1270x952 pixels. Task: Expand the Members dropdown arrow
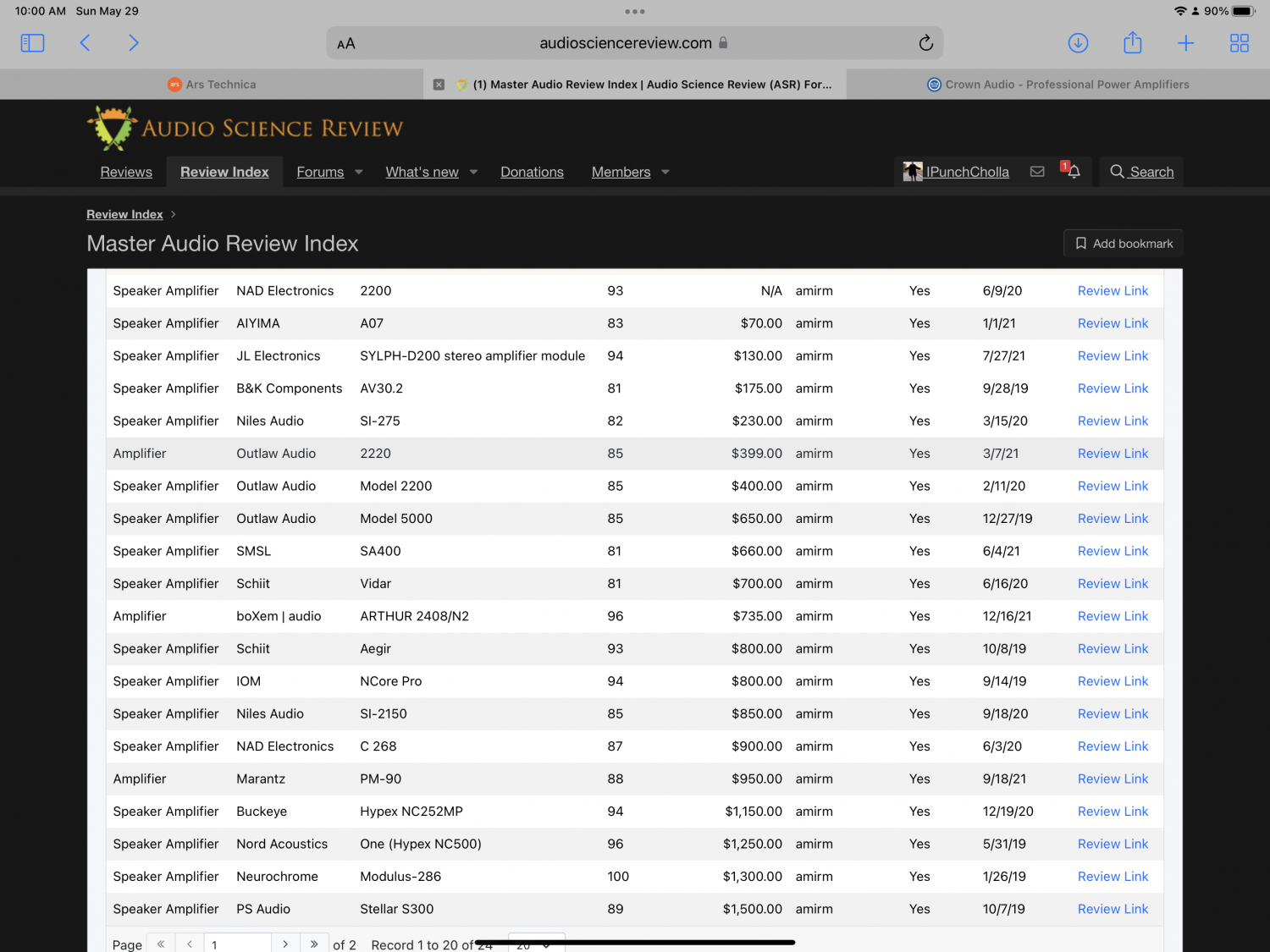coord(665,172)
